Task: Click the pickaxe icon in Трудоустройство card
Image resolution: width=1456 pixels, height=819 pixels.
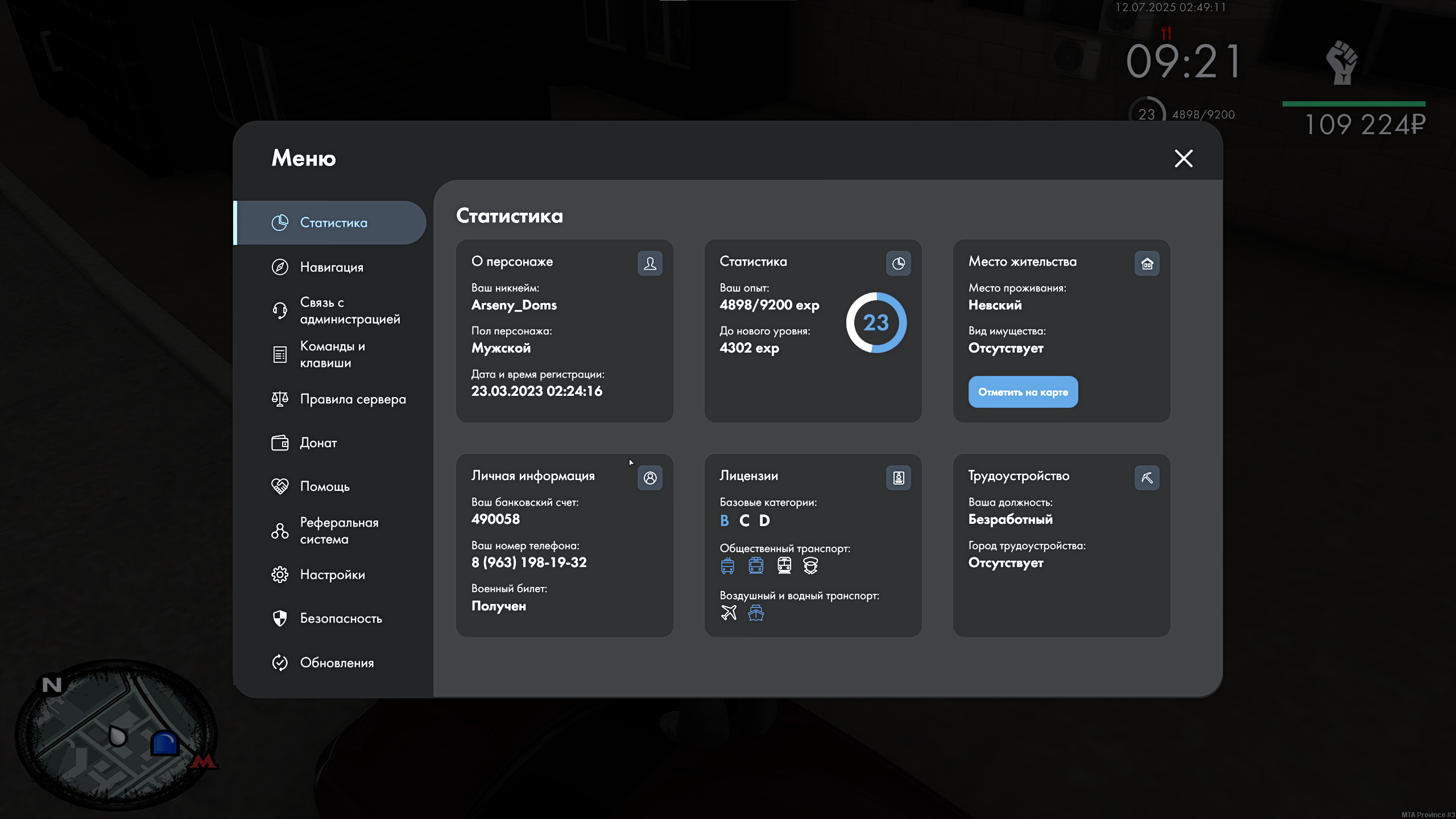Action: 1147,478
